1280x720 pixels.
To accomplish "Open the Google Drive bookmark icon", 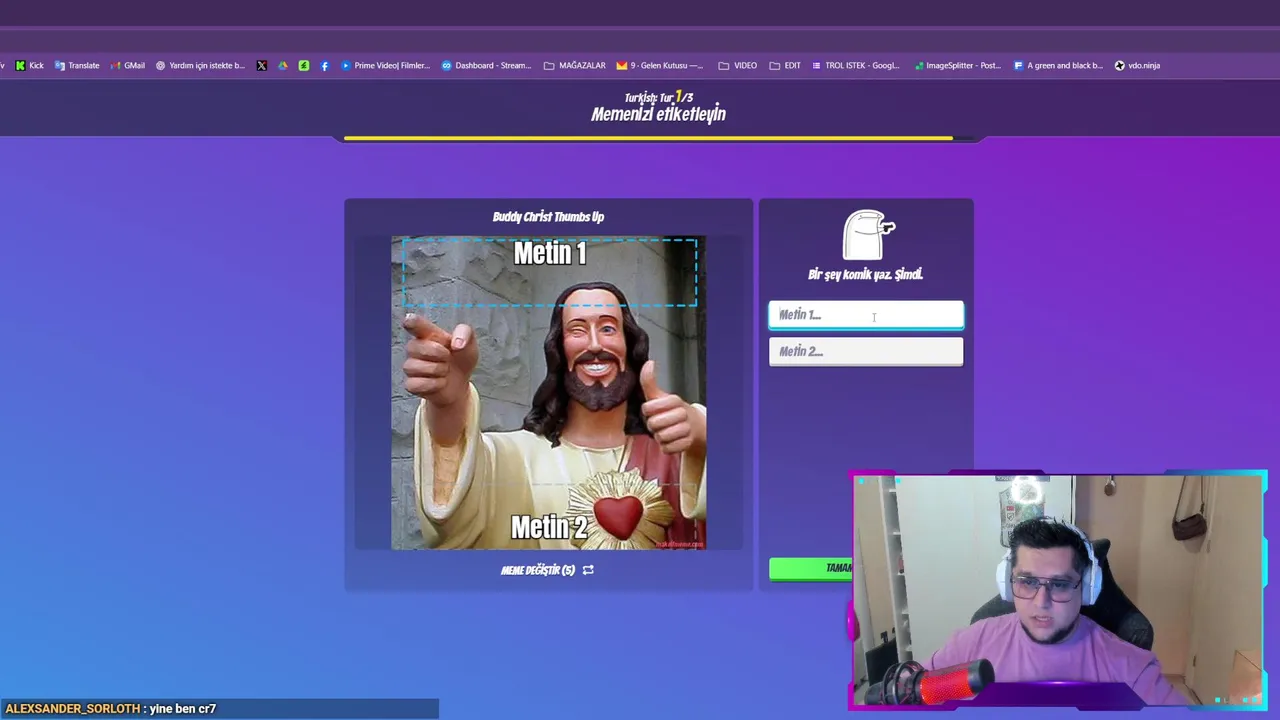I will [x=283, y=65].
